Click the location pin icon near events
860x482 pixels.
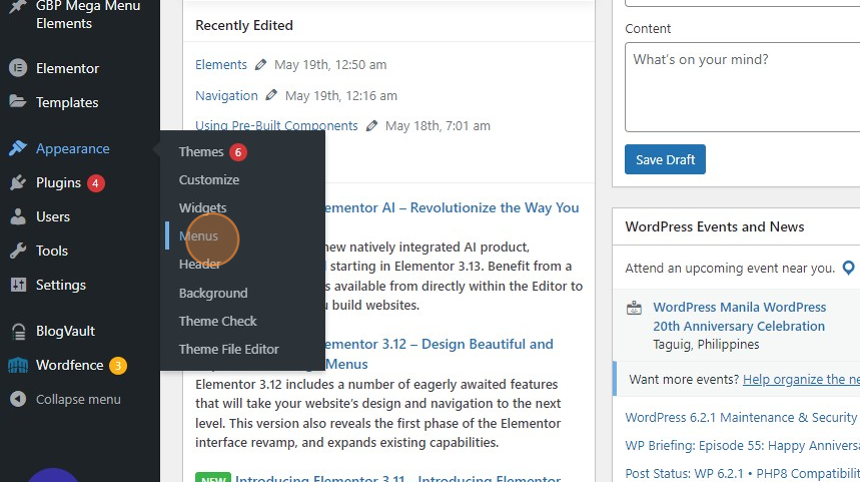click(x=848, y=268)
